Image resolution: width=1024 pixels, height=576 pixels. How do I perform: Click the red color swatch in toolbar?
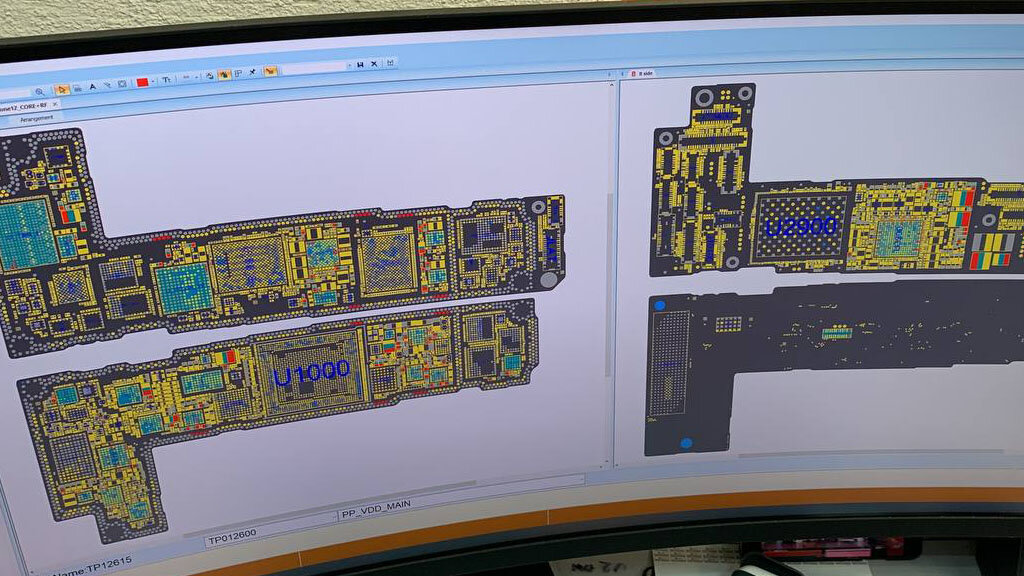click(142, 82)
